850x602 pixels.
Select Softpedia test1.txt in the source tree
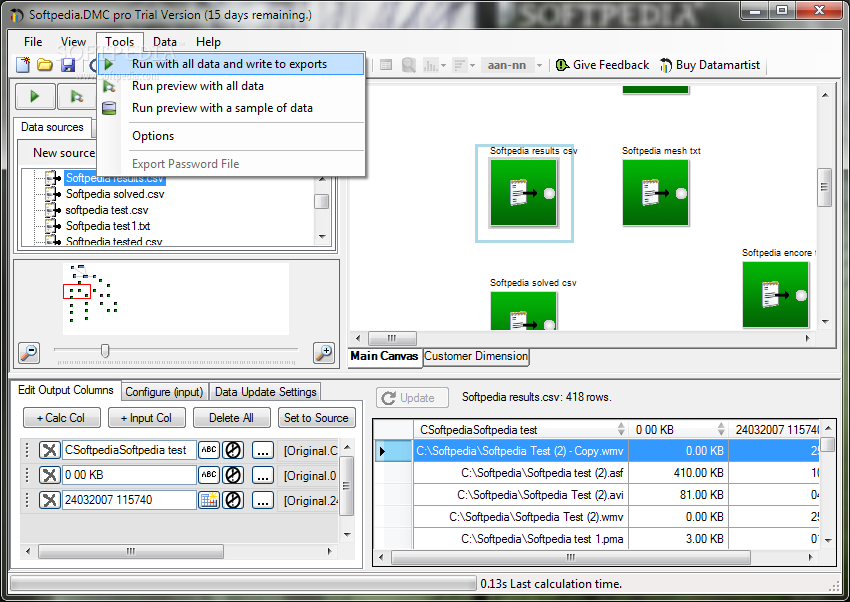[x=108, y=226]
